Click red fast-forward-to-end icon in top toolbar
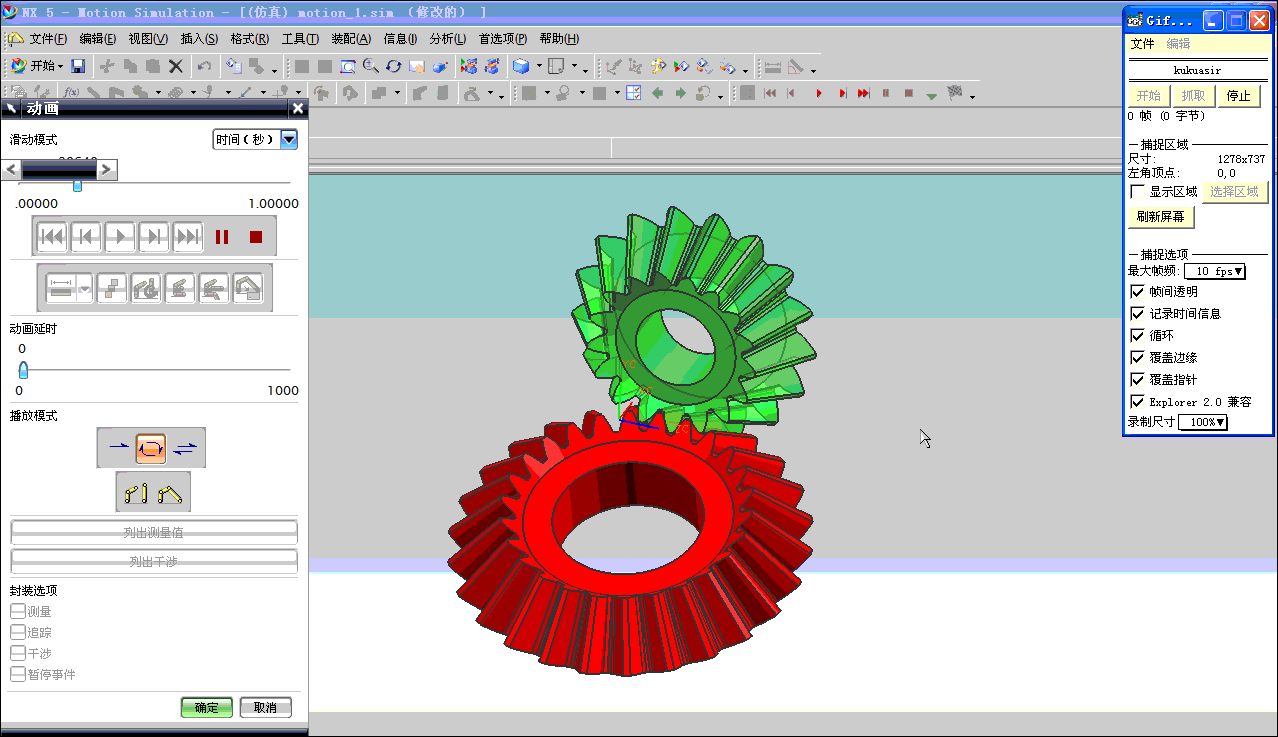 [x=864, y=93]
